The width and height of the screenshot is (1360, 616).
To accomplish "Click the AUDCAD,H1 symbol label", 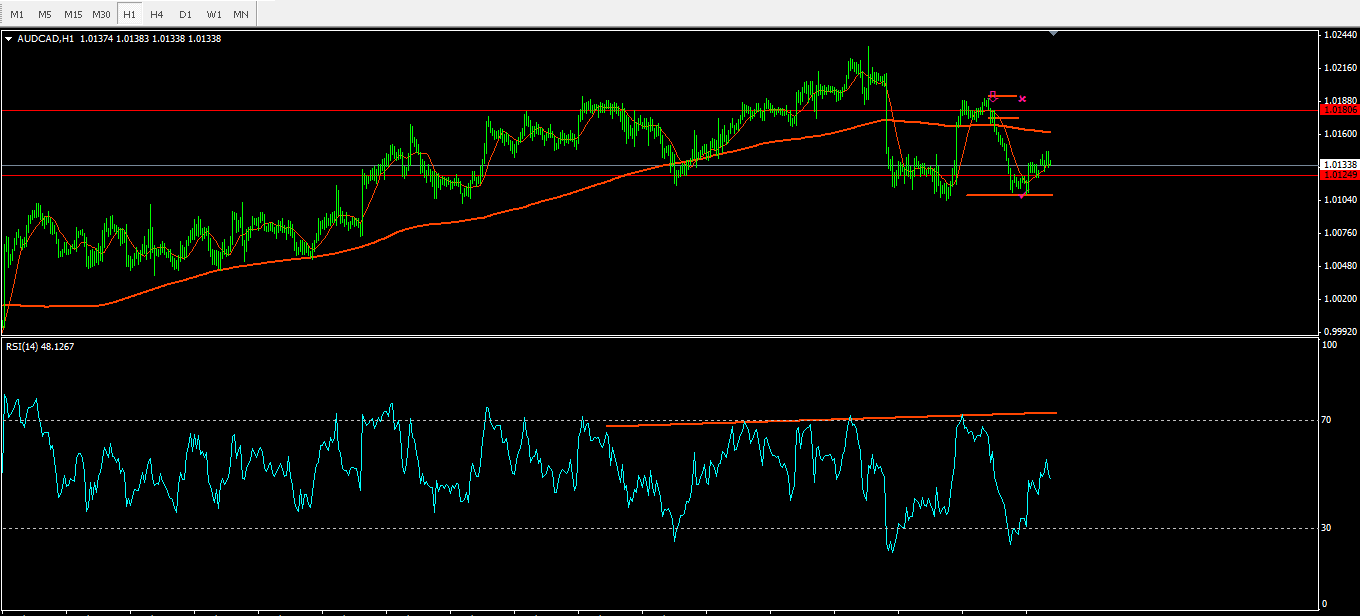I will (x=45, y=39).
